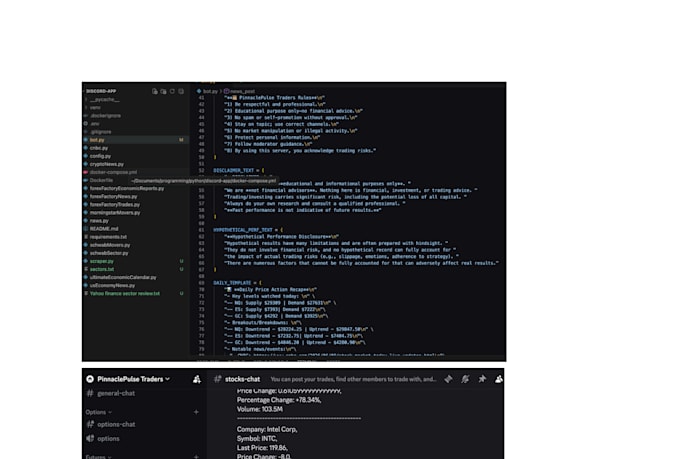The width and height of the screenshot is (680, 459).
Task: Open forexFactoryTrades.py
Action: [114, 205]
